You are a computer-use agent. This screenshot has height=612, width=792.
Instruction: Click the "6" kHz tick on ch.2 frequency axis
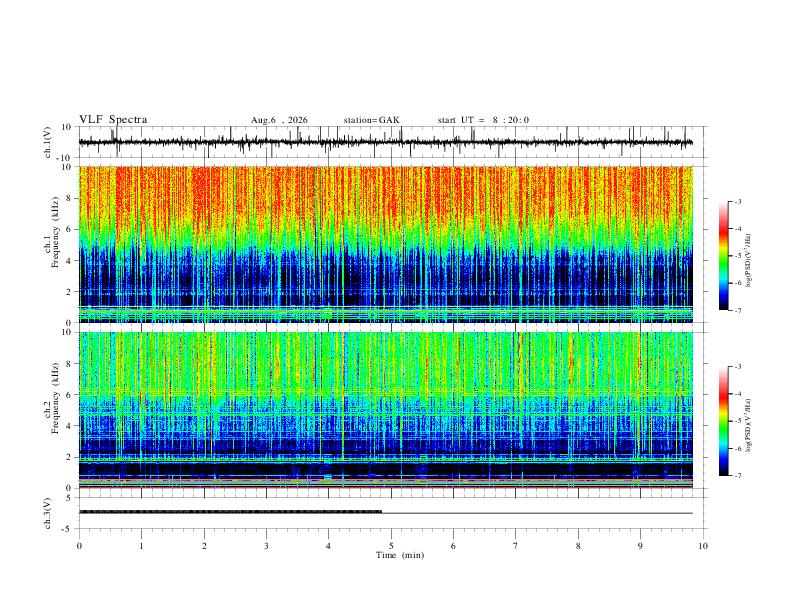click(x=69, y=395)
